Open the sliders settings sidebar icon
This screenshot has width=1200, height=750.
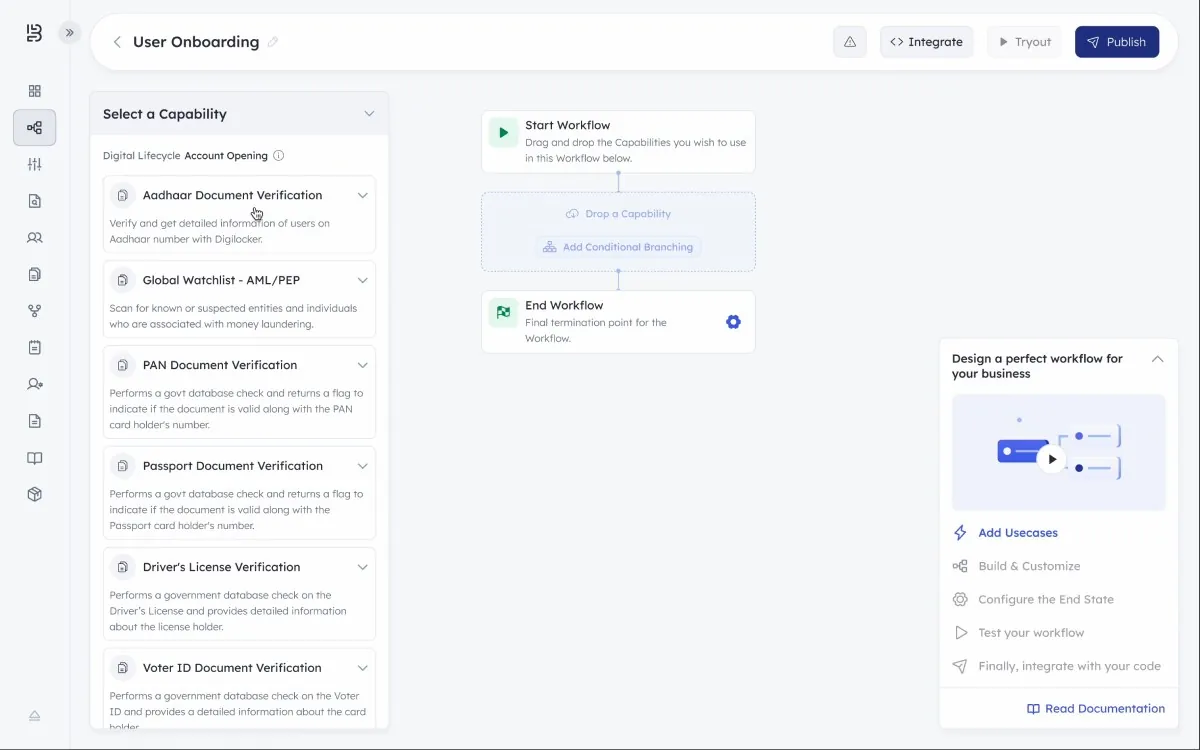coord(35,164)
